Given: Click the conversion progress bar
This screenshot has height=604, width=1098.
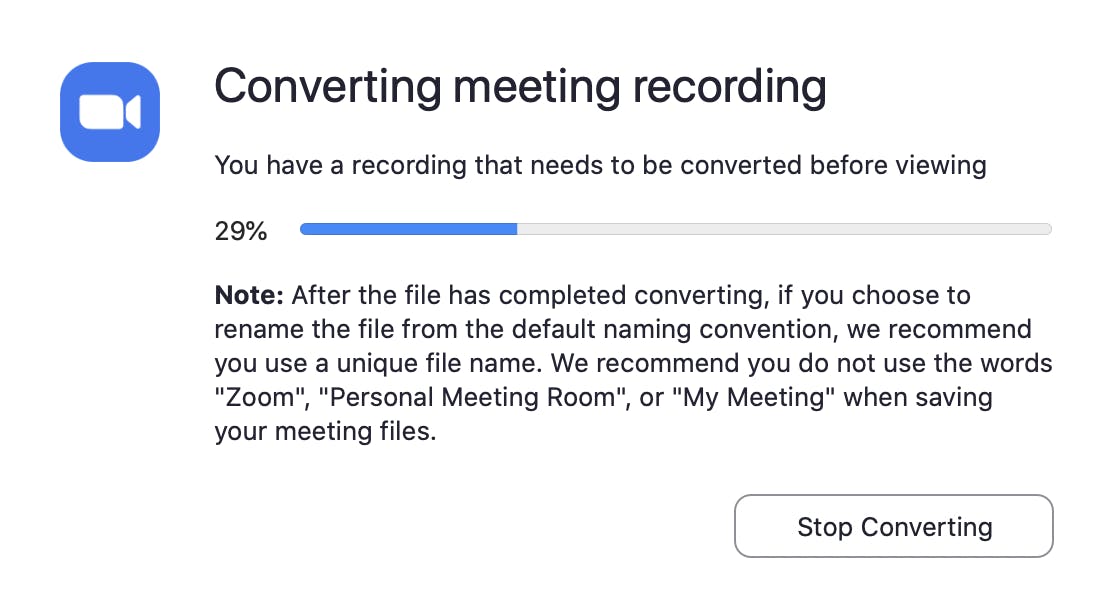Looking at the screenshot, I should [675, 228].
